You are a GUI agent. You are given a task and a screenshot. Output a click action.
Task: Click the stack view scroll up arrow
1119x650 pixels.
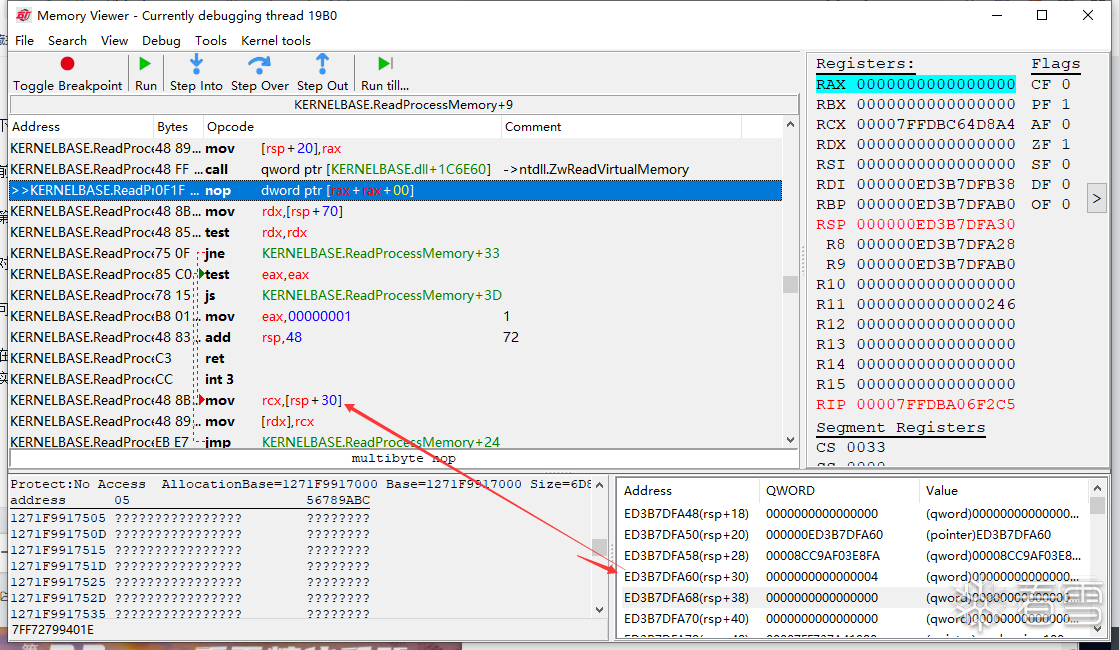click(x=1098, y=489)
